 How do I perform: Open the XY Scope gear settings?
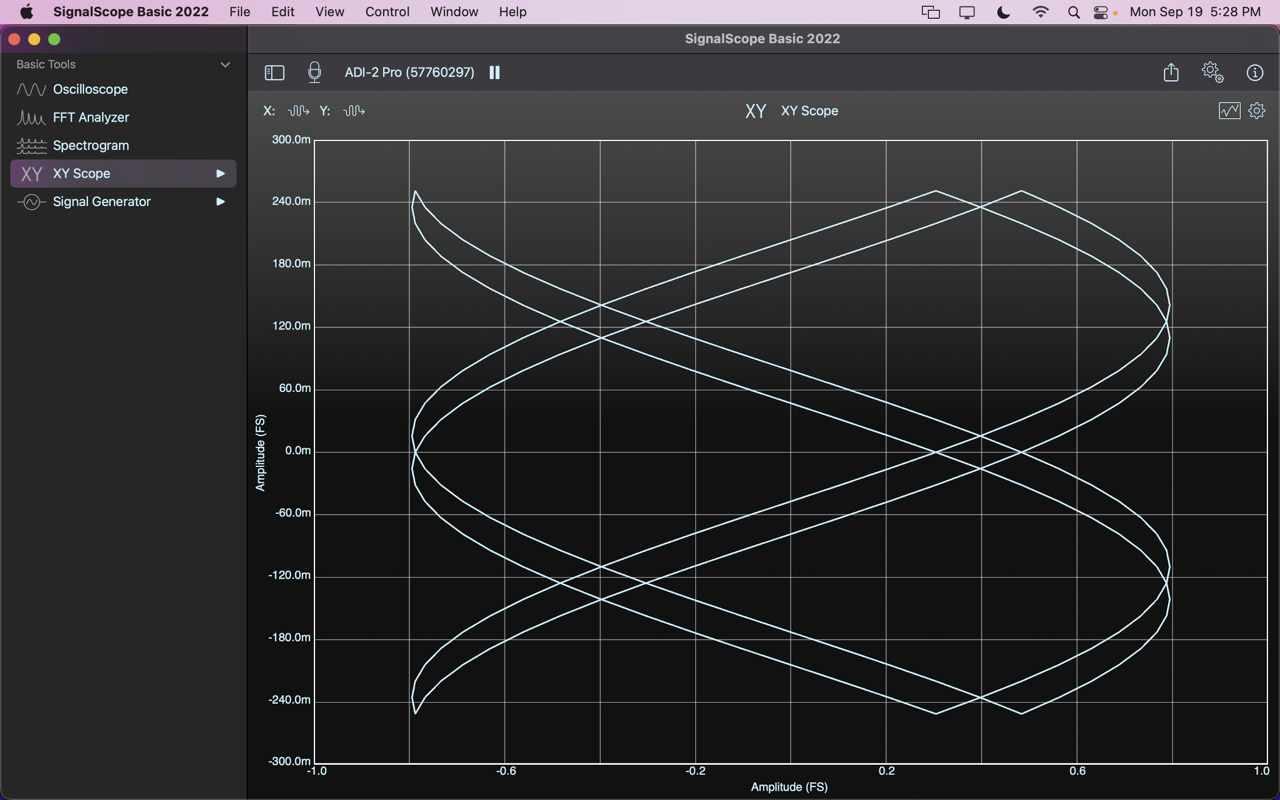[1257, 111]
